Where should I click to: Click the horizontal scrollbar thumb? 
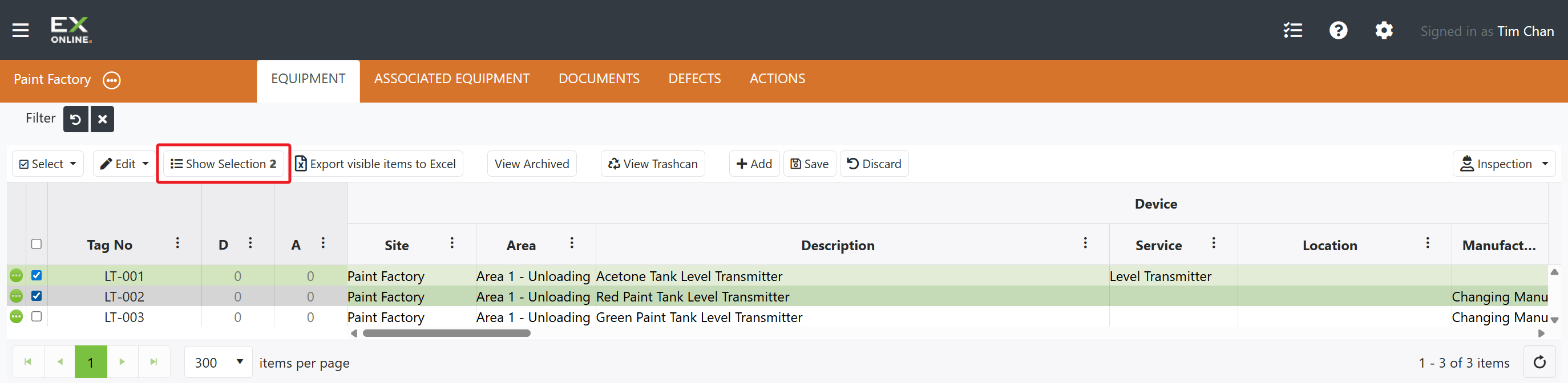tap(446, 333)
